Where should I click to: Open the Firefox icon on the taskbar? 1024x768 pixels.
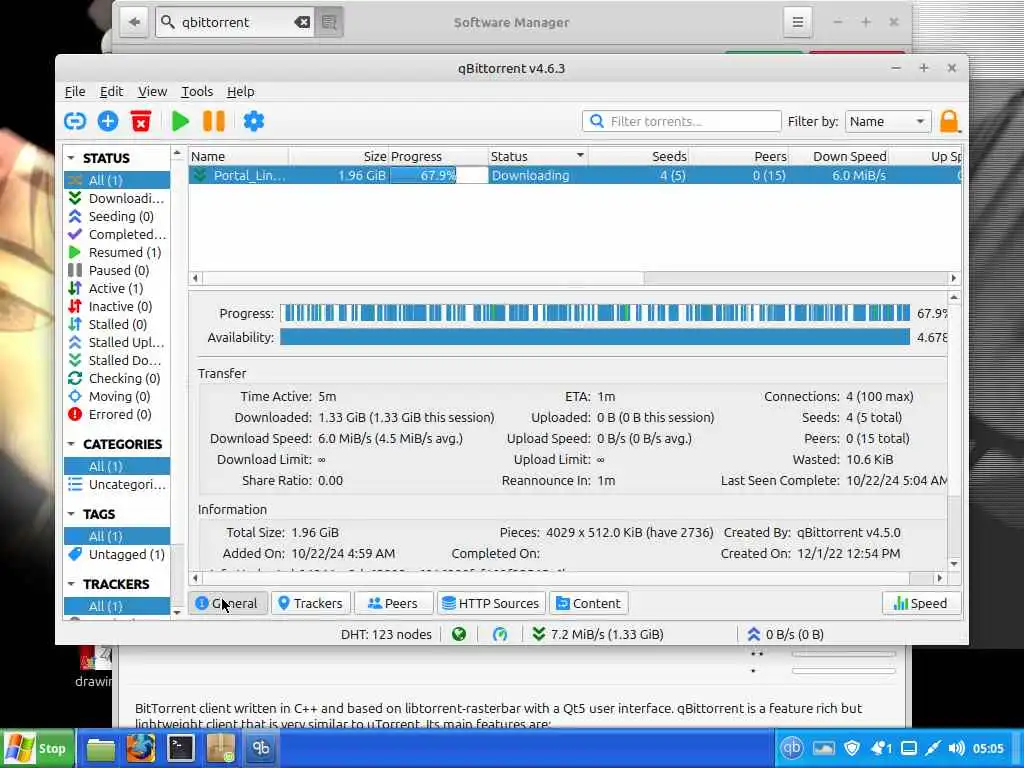(x=140, y=748)
